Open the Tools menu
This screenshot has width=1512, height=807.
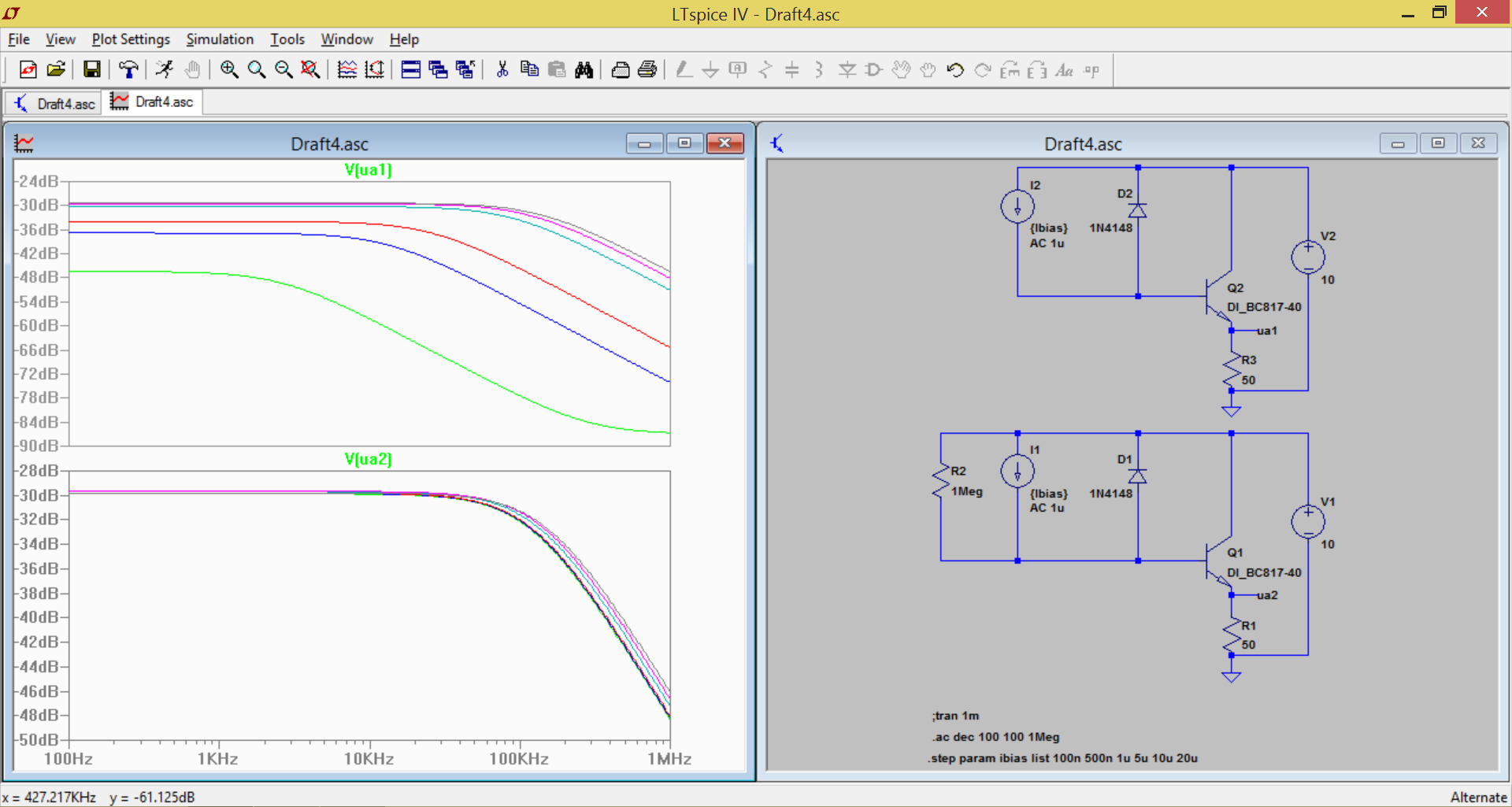[x=287, y=39]
